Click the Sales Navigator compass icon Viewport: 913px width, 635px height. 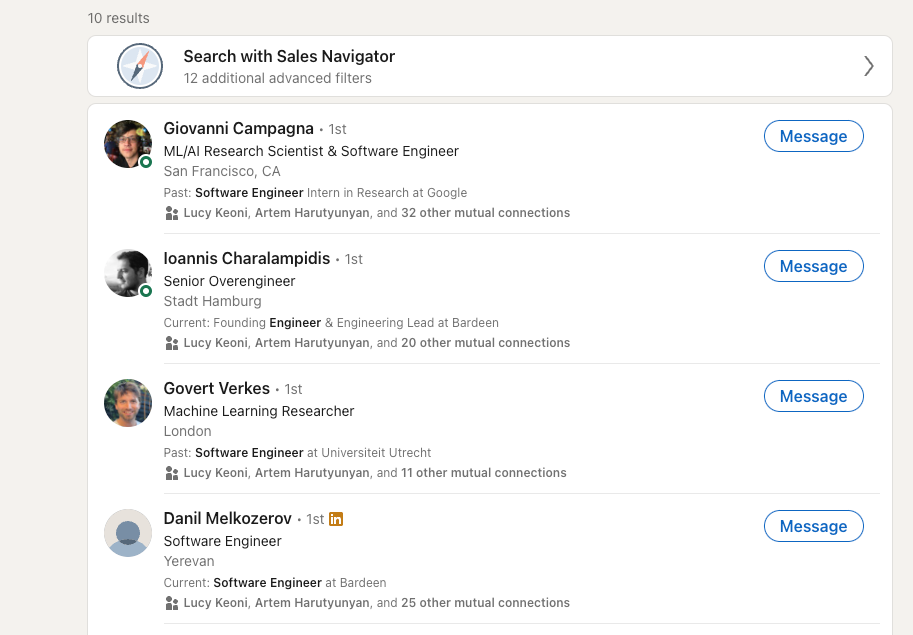pyautogui.click(x=140, y=66)
